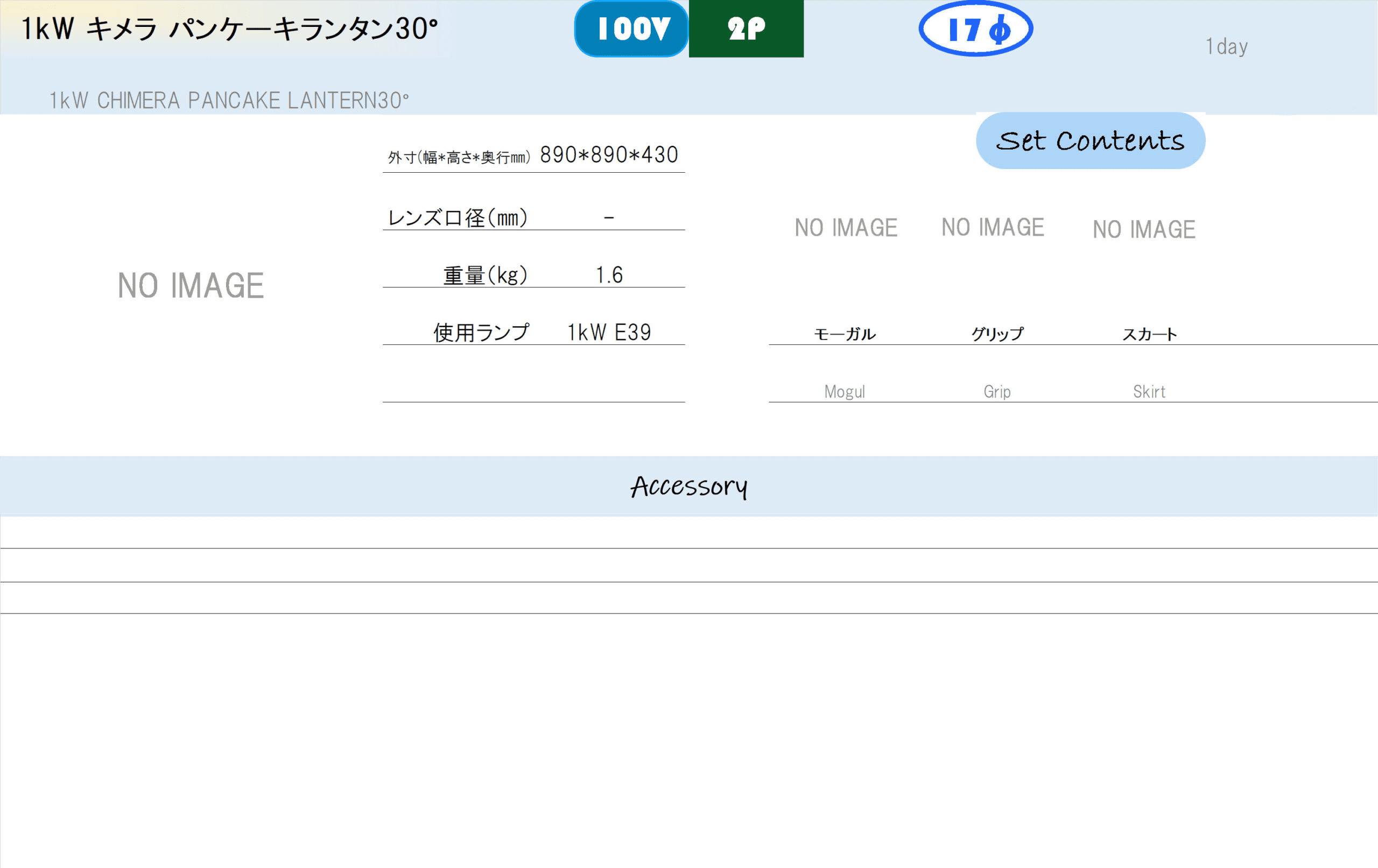The height and width of the screenshot is (868, 1378).
Task: Click the Skirt English label
Action: tap(1149, 392)
